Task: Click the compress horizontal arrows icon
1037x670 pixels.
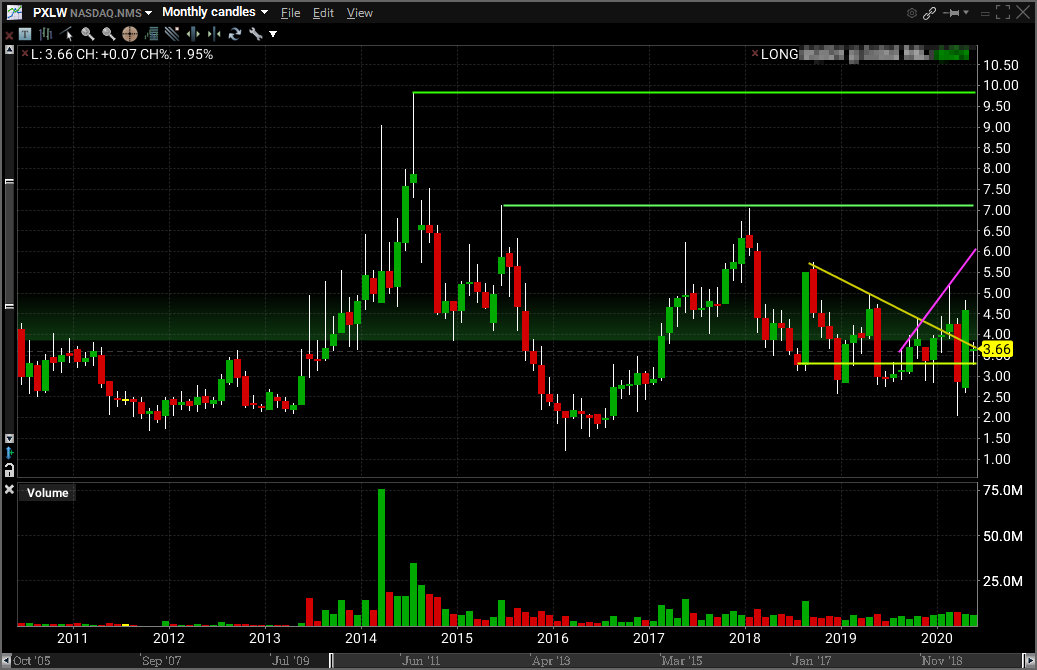Action: point(214,34)
